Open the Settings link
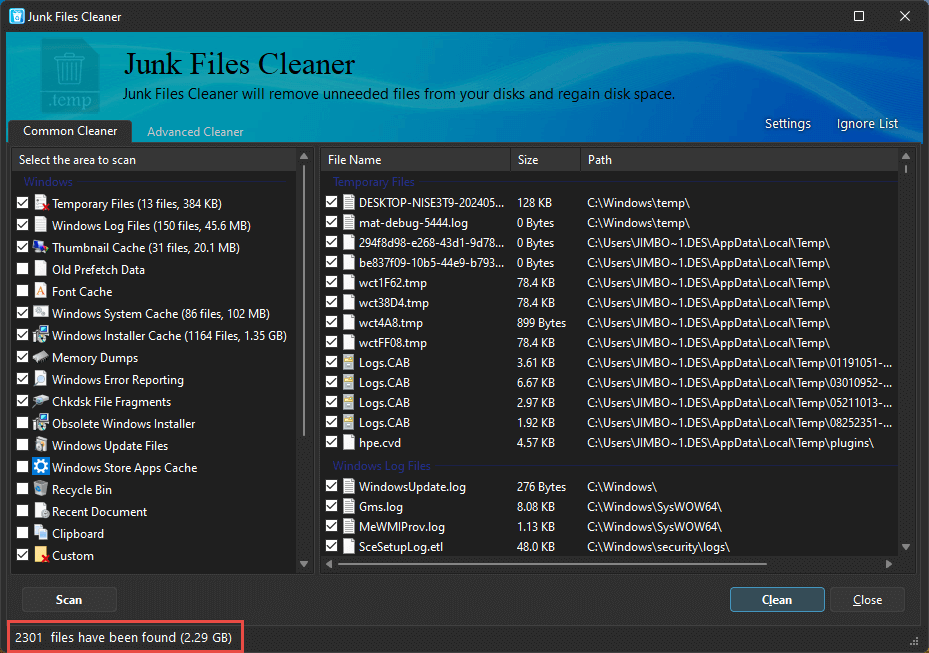Screen dimensions: 929x653 coord(787,123)
